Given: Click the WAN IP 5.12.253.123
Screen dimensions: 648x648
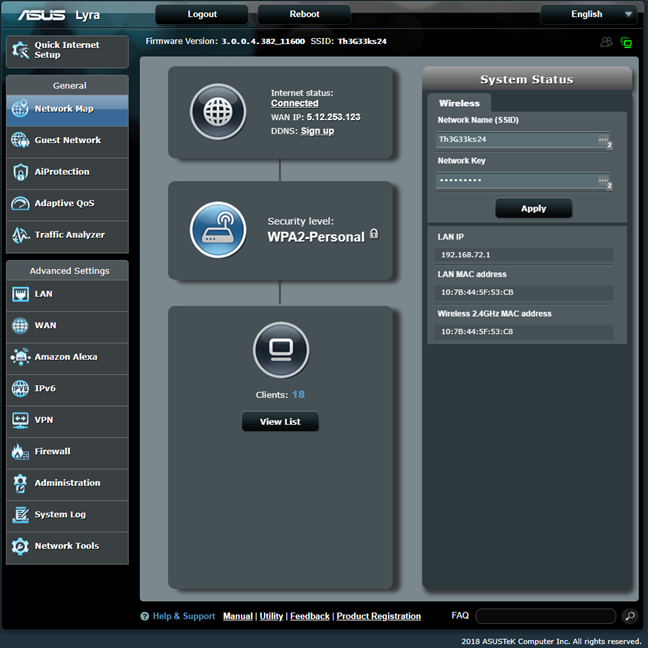Looking at the screenshot, I should click(334, 117).
